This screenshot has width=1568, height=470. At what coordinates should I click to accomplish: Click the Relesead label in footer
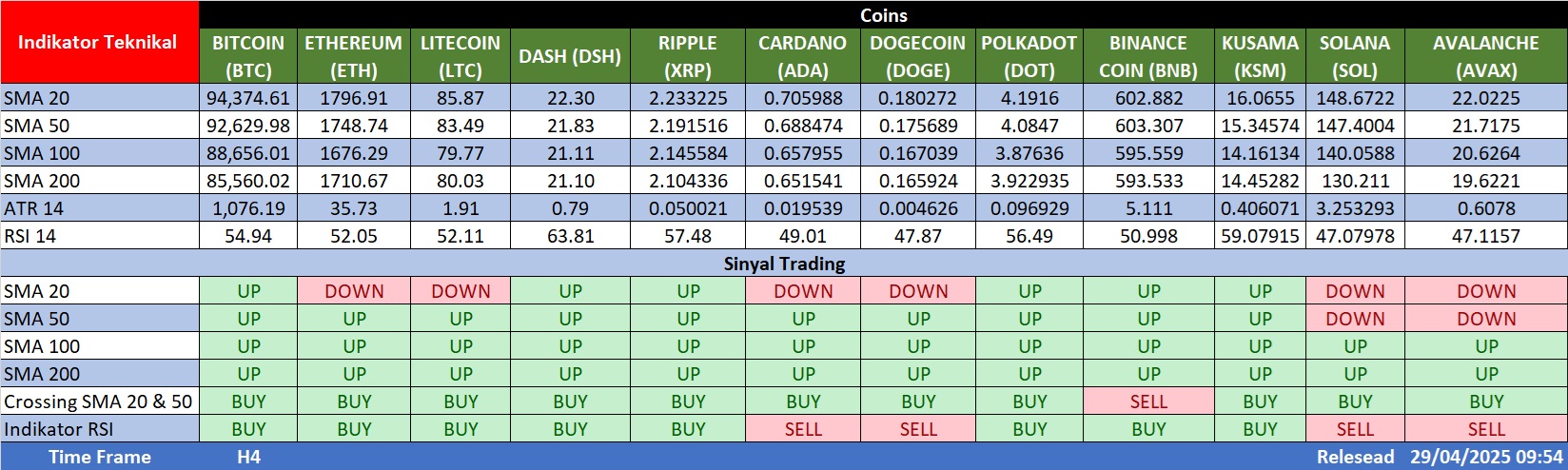point(1355,457)
